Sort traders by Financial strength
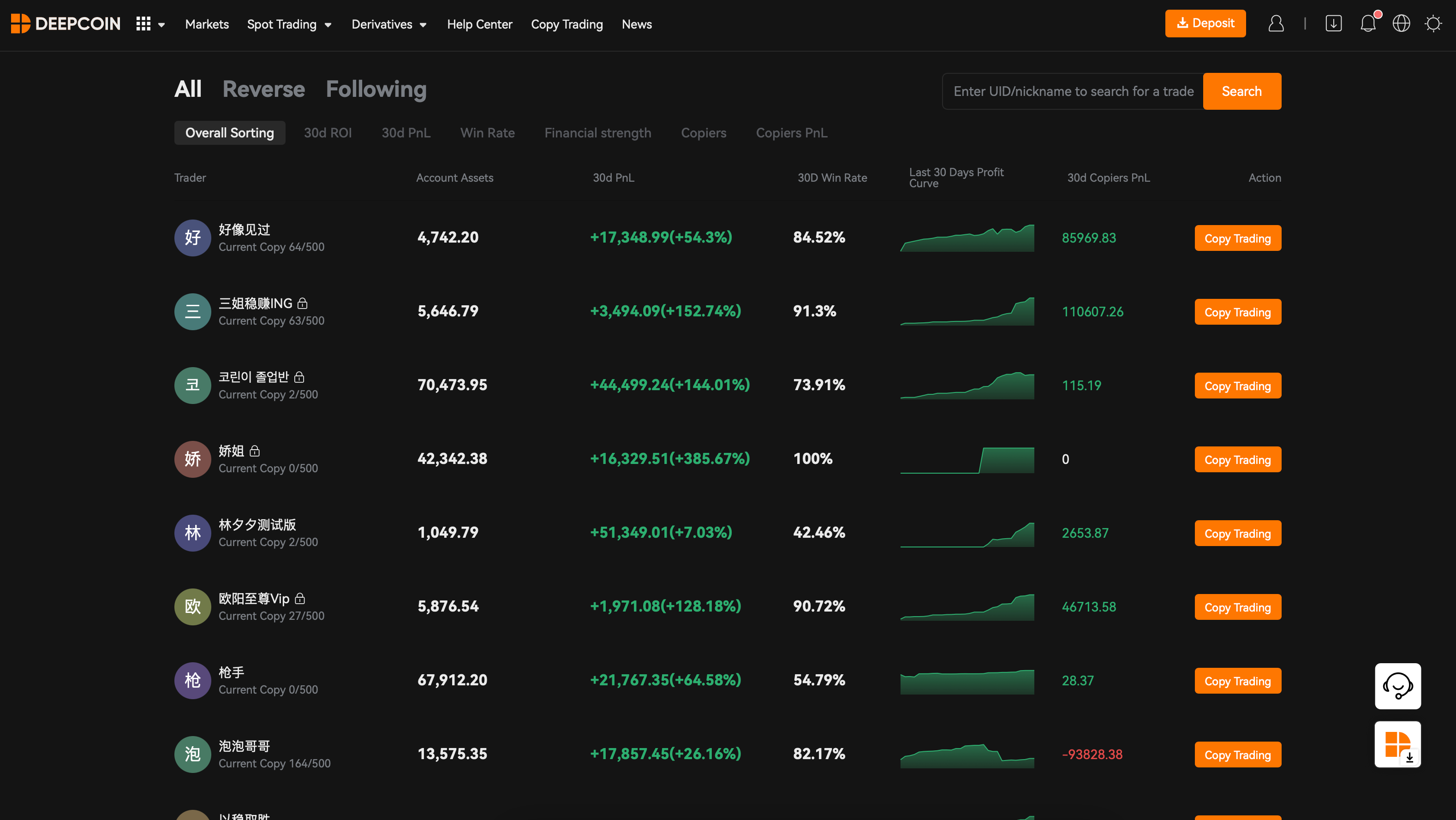The height and width of the screenshot is (820, 1456). pos(597,133)
